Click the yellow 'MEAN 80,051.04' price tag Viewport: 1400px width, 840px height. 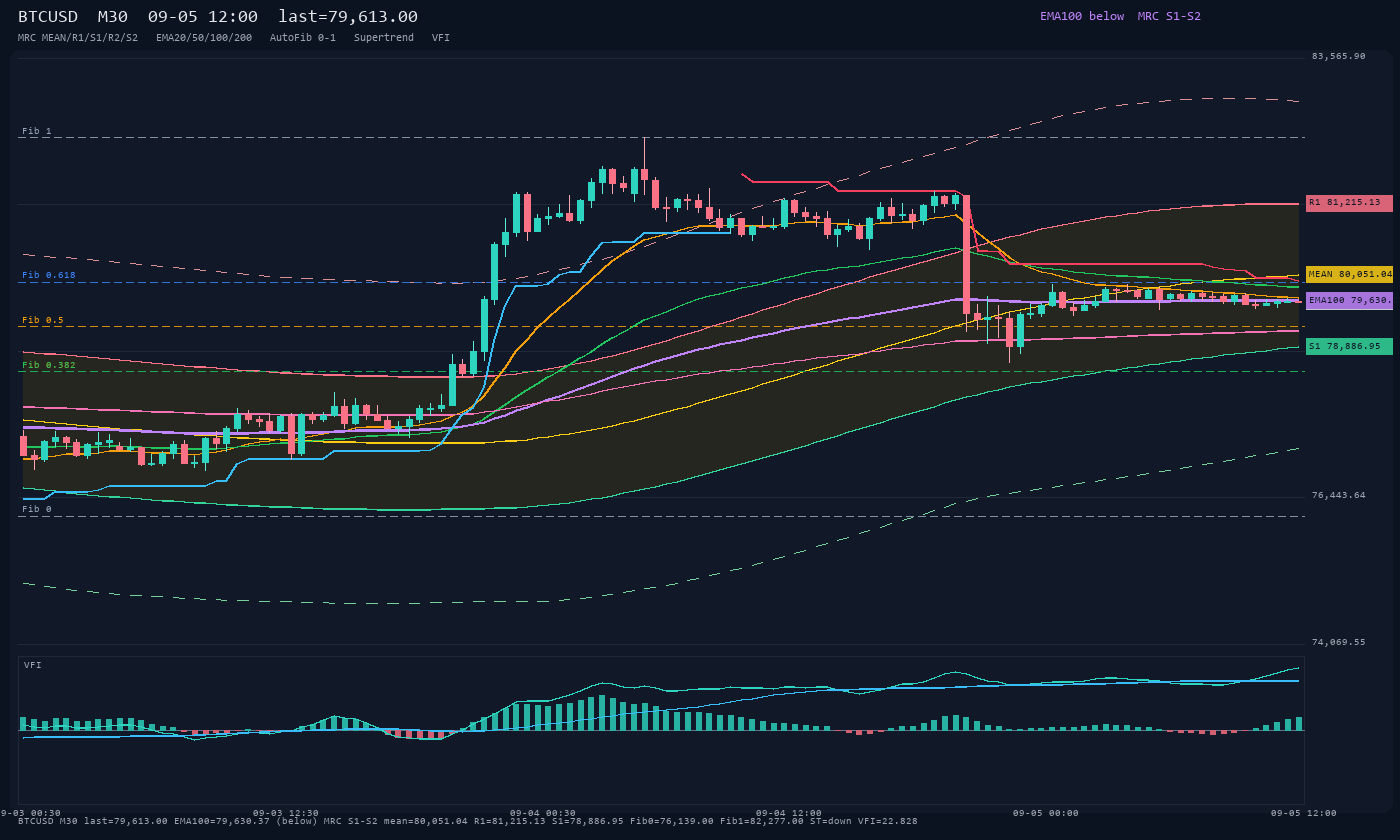[x=1349, y=274]
